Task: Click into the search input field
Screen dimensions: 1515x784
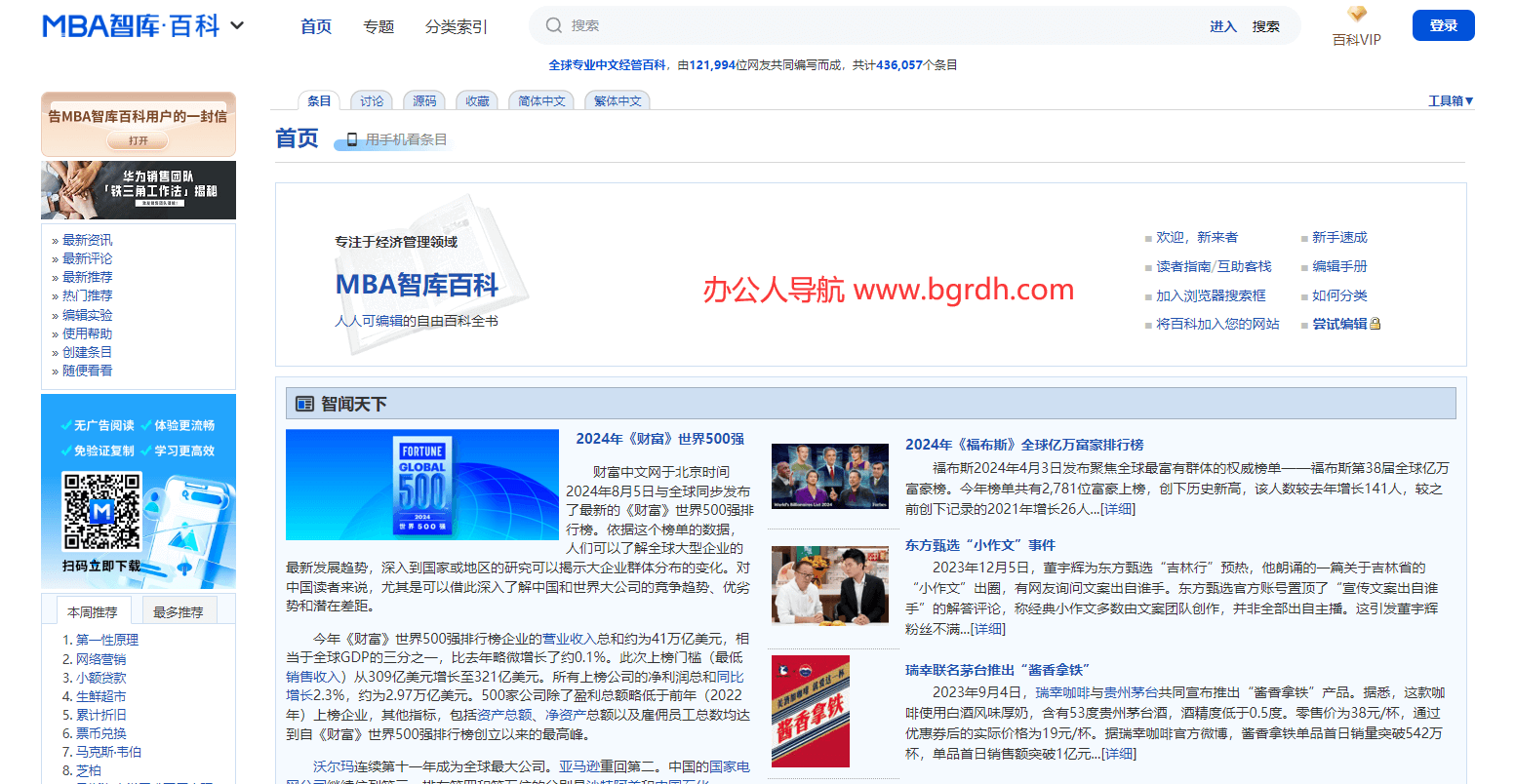Action: pyautogui.click(x=878, y=25)
